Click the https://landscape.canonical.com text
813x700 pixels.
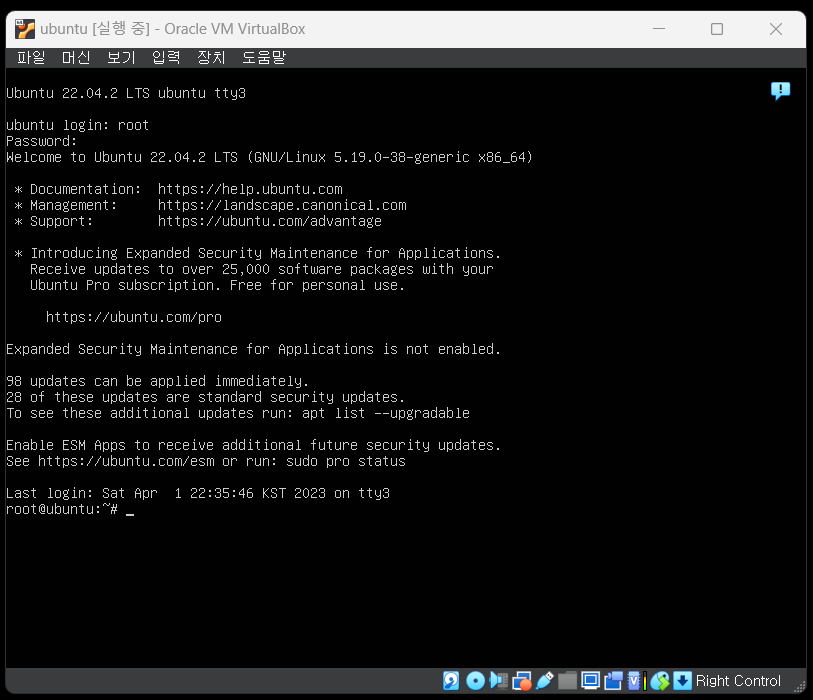[282, 205]
